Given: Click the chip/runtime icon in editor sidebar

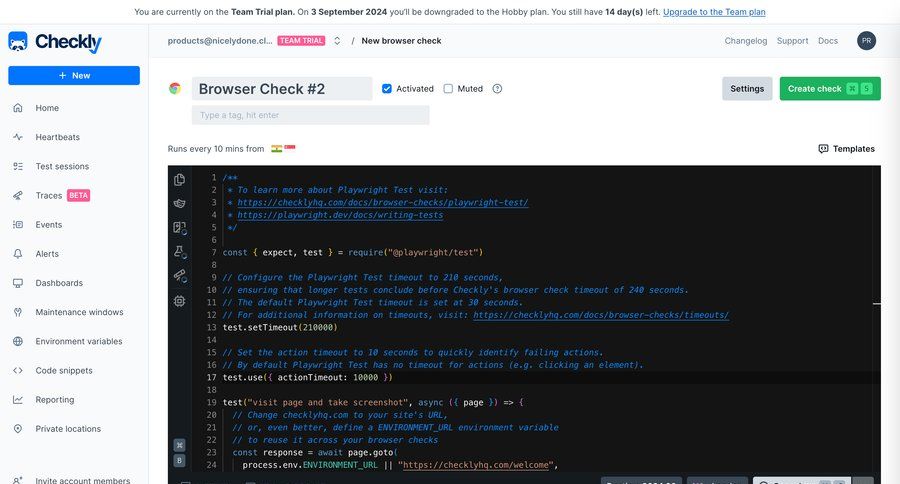Looking at the screenshot, I should tap(180, 301).
